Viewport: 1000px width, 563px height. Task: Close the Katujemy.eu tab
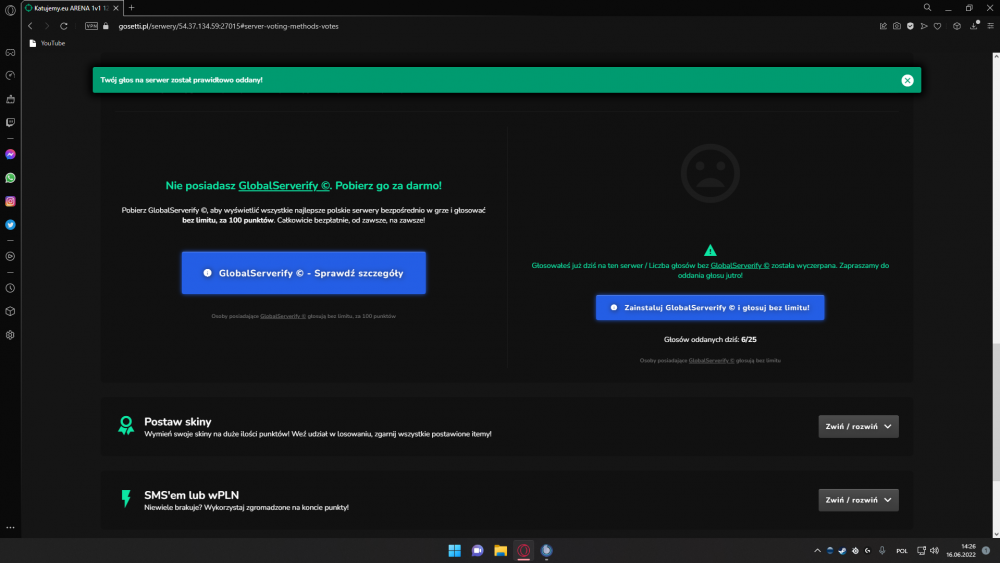[116, 8]
